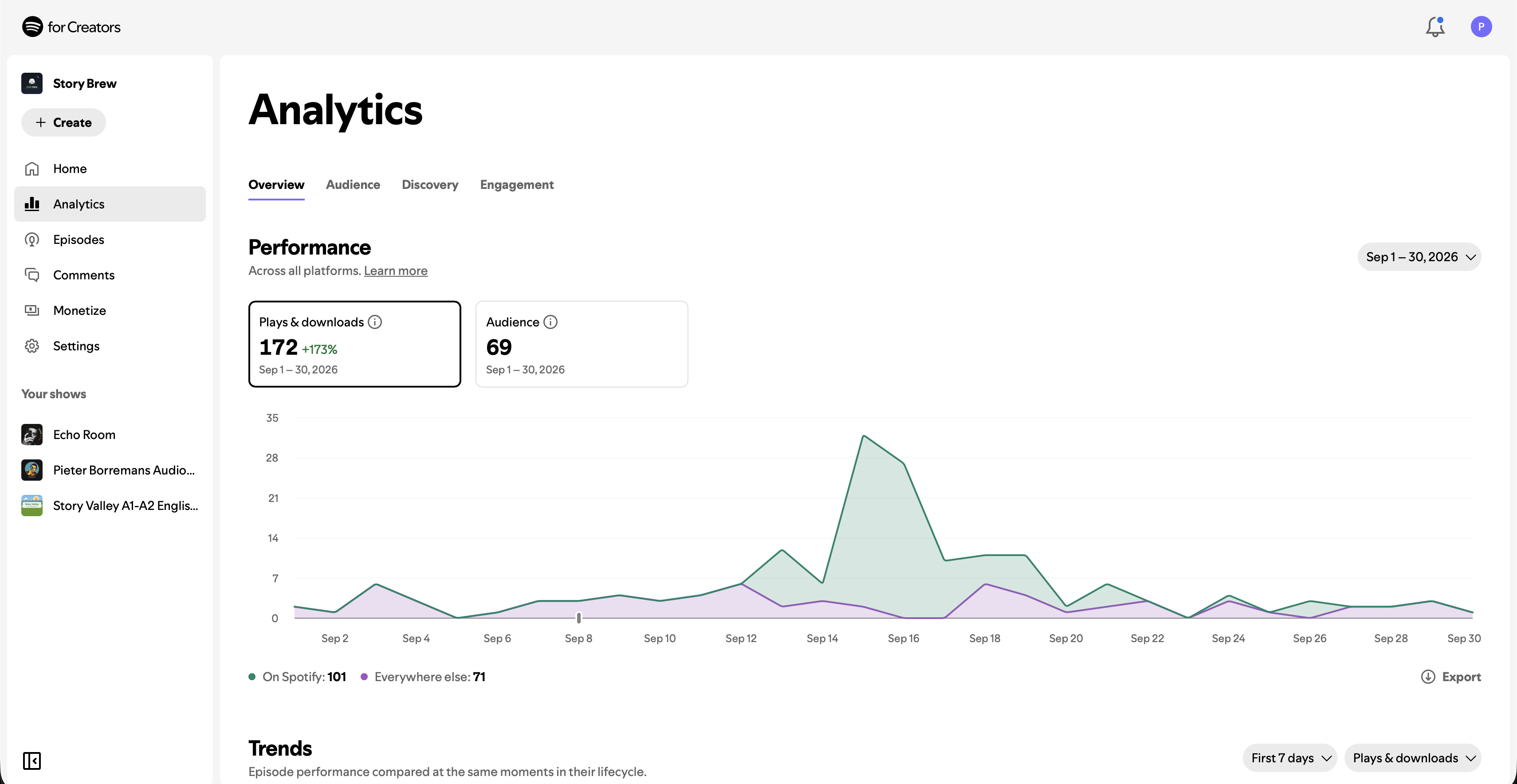Open the profile avatar P menu
The height and width of the screenshot is (784, 1517).
point(1481,27)
